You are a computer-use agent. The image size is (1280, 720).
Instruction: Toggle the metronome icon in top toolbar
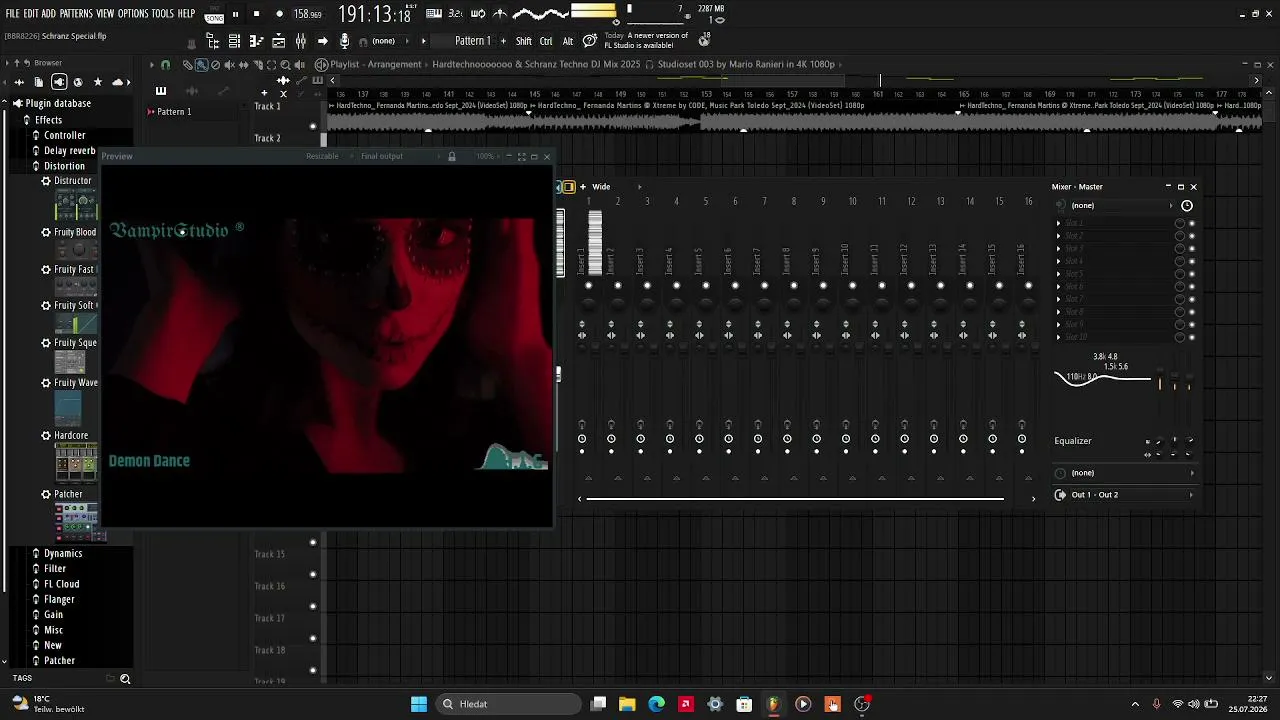pos(501,14)
